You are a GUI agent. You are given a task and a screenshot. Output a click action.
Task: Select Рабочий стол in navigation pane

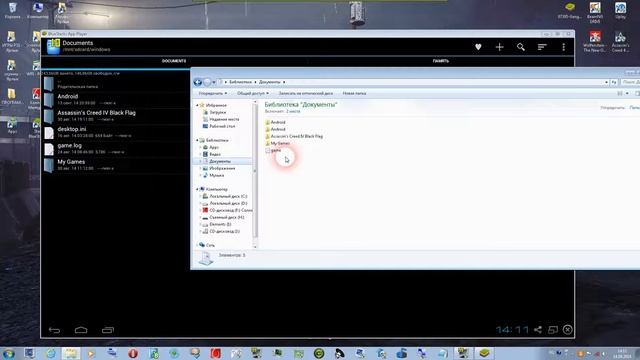[x=222, y=126]
